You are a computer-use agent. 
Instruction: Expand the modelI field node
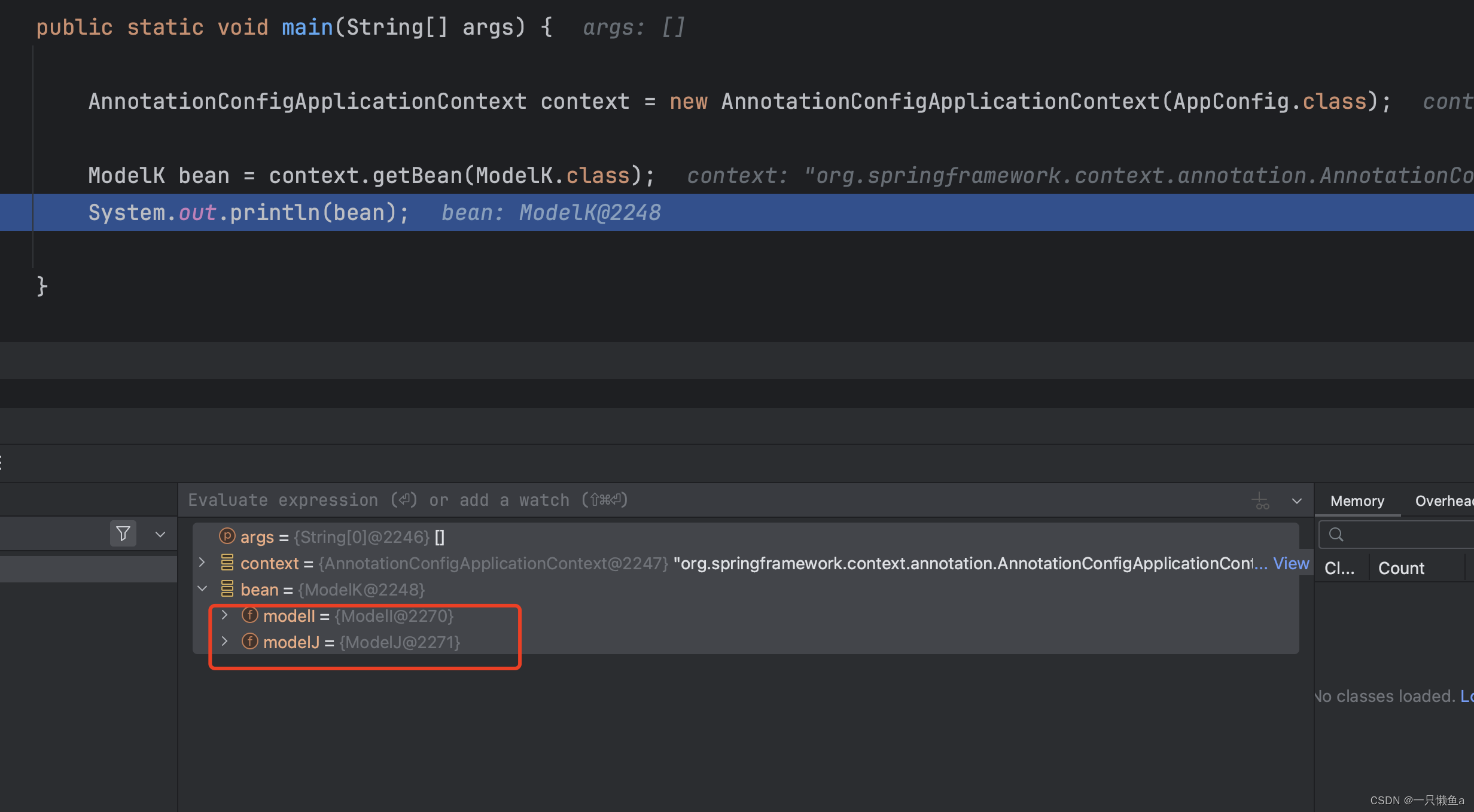[224, 615]
